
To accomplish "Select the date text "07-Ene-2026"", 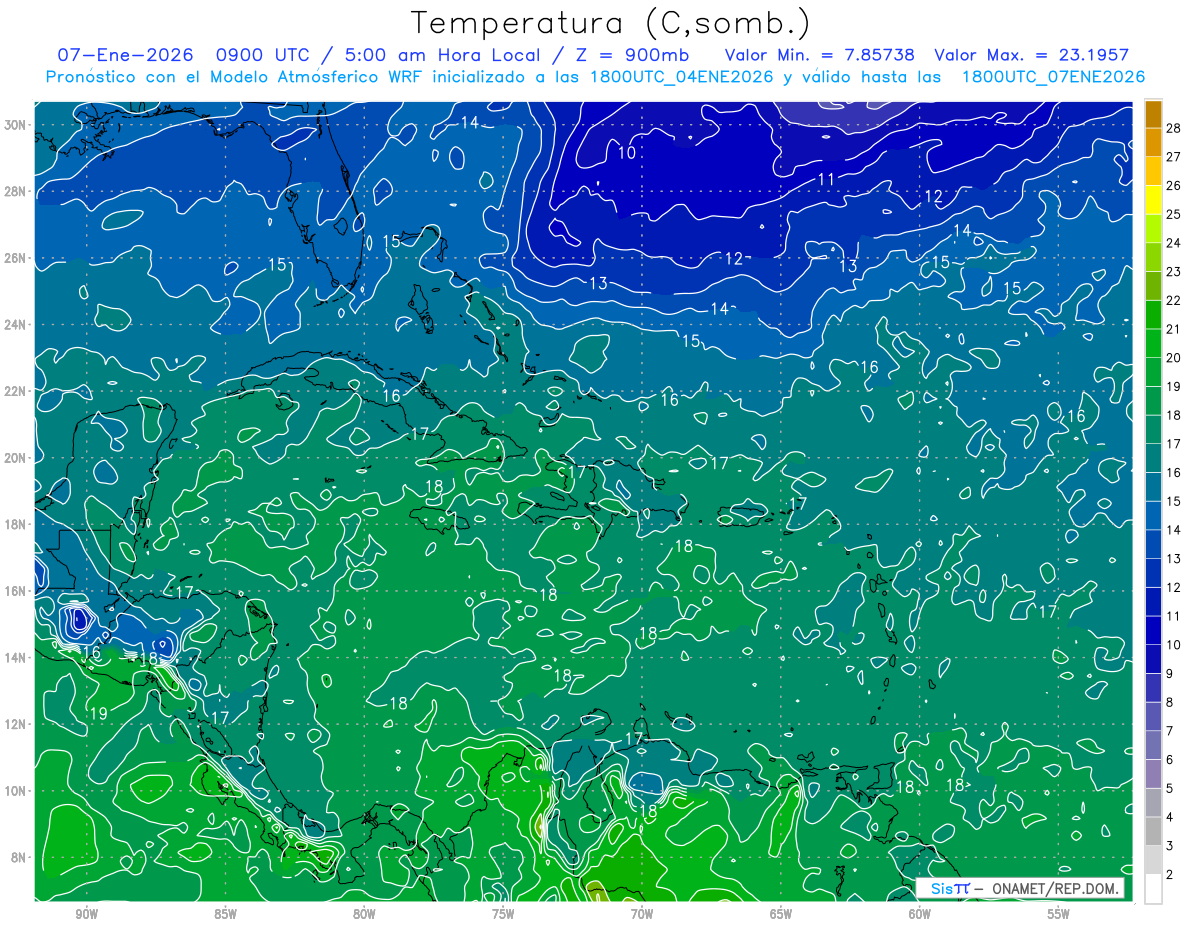I will tap(127, 55).
